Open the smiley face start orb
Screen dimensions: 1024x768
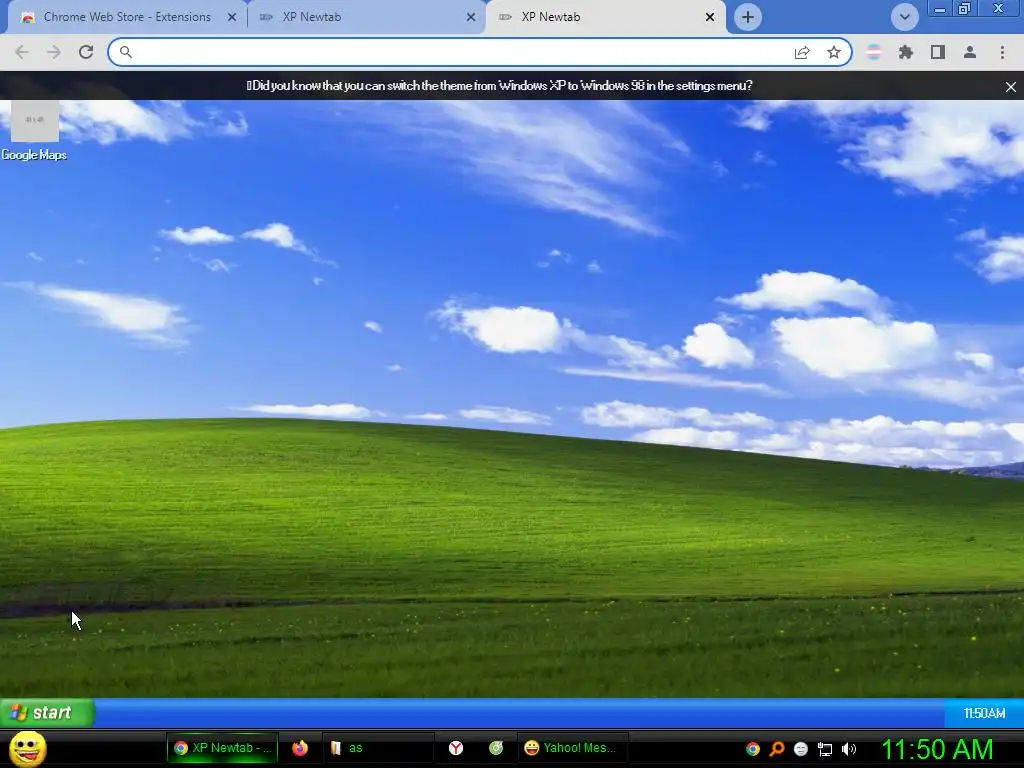(27, 748)
